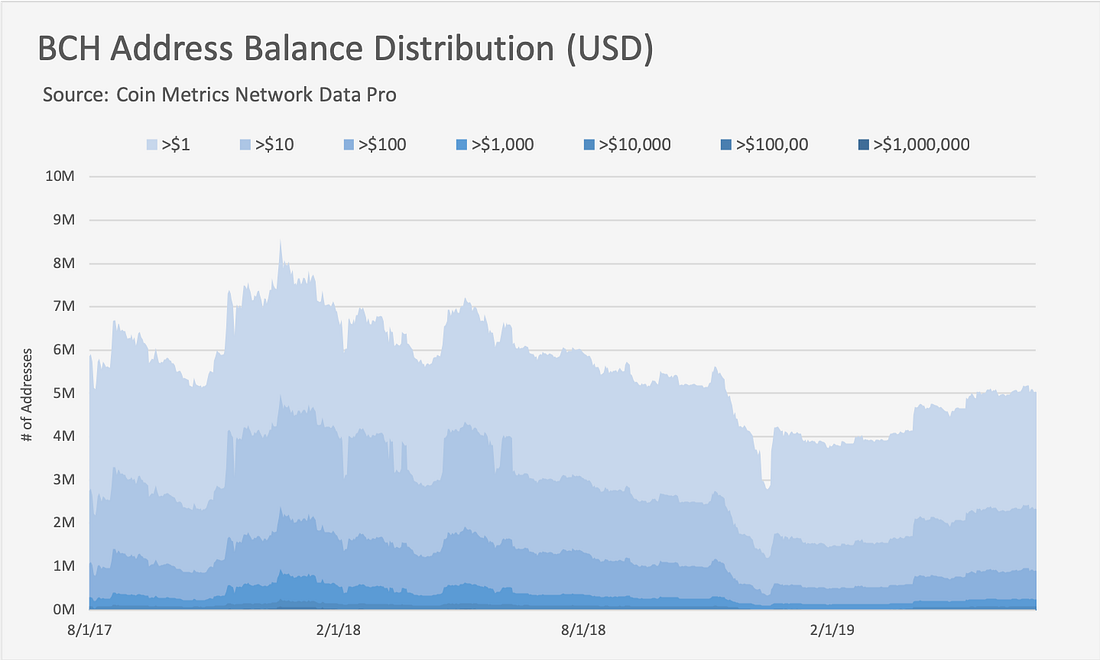Click the 2/1/18 x-axis date label
The width and height of the screenshot is (1100, 660).
[338, 630]
